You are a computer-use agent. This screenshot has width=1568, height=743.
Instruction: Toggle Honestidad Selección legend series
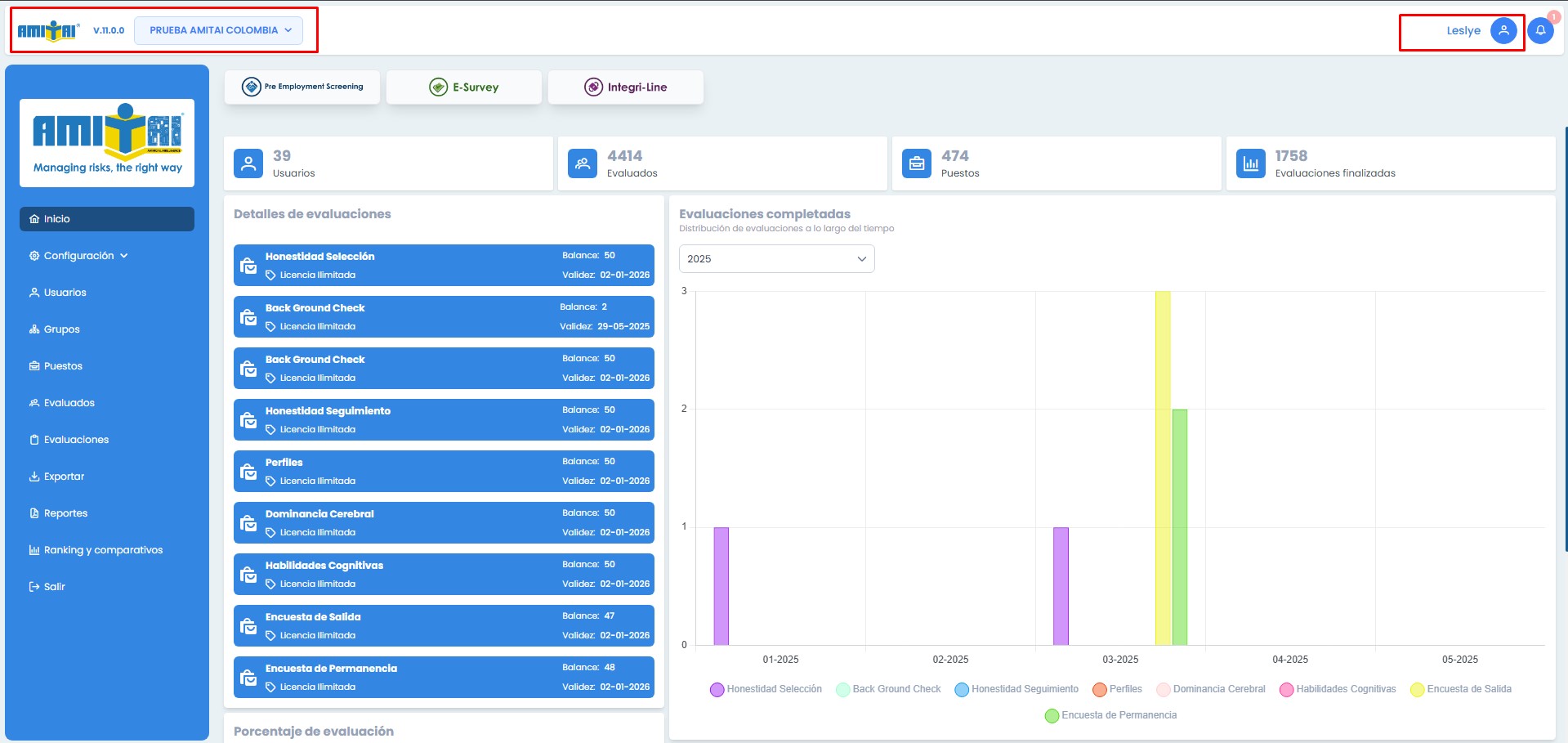pyautogui.click(x=766, y=689)
